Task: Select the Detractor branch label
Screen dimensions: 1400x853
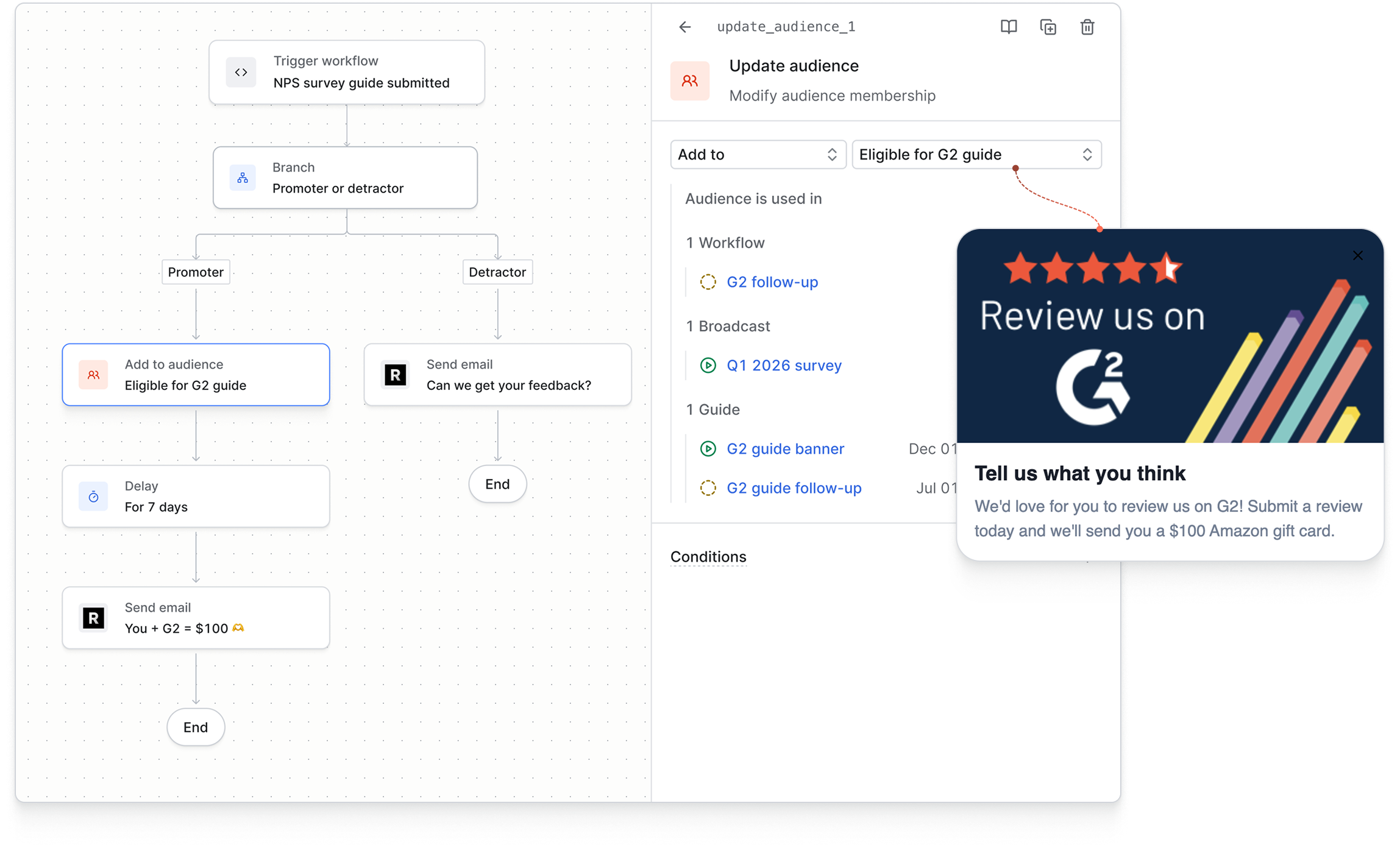Action: 497,272
